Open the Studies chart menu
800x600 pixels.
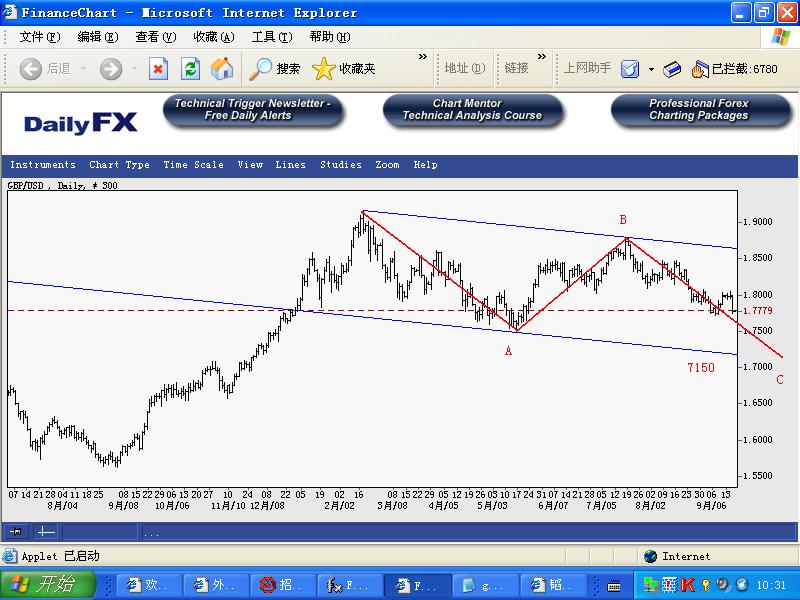click(x=341, y=165)
